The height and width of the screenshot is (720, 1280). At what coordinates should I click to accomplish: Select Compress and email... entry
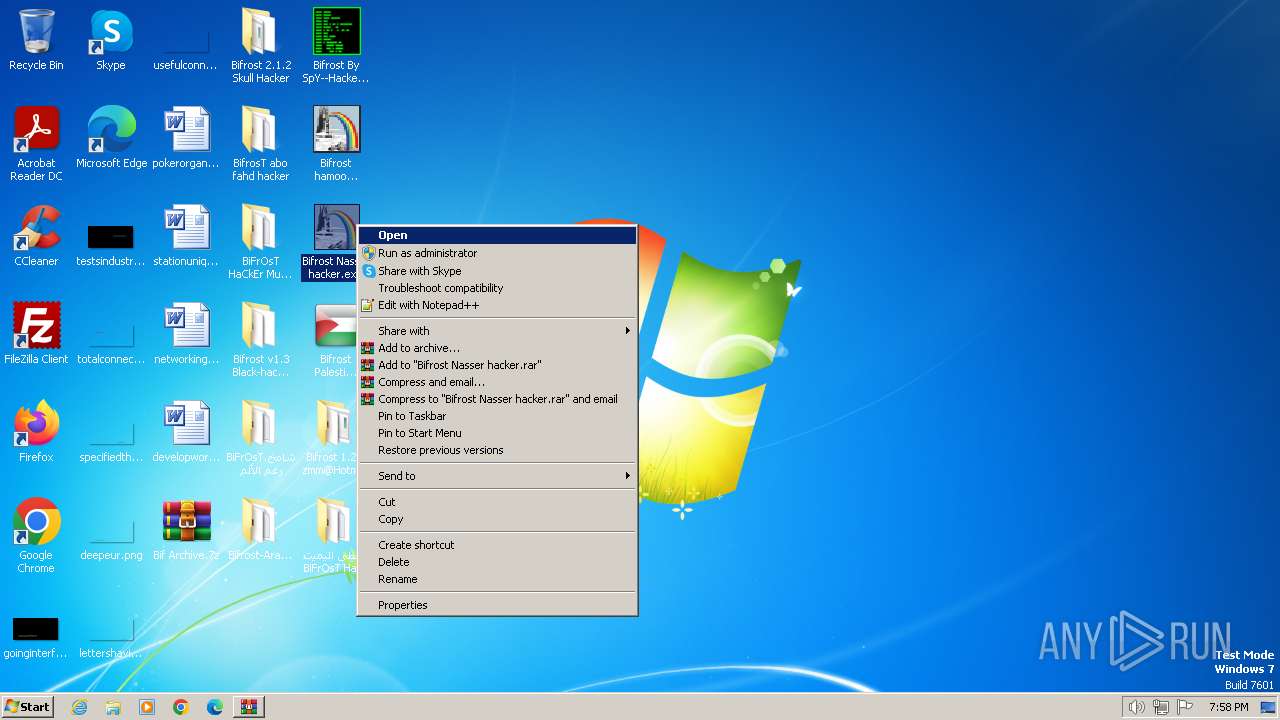(497, 382)
